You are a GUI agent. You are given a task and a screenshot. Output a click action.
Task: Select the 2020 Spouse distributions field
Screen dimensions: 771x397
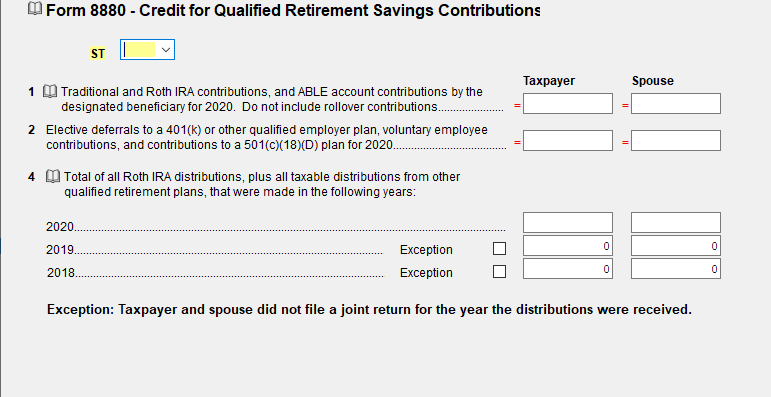pos(676,222)
